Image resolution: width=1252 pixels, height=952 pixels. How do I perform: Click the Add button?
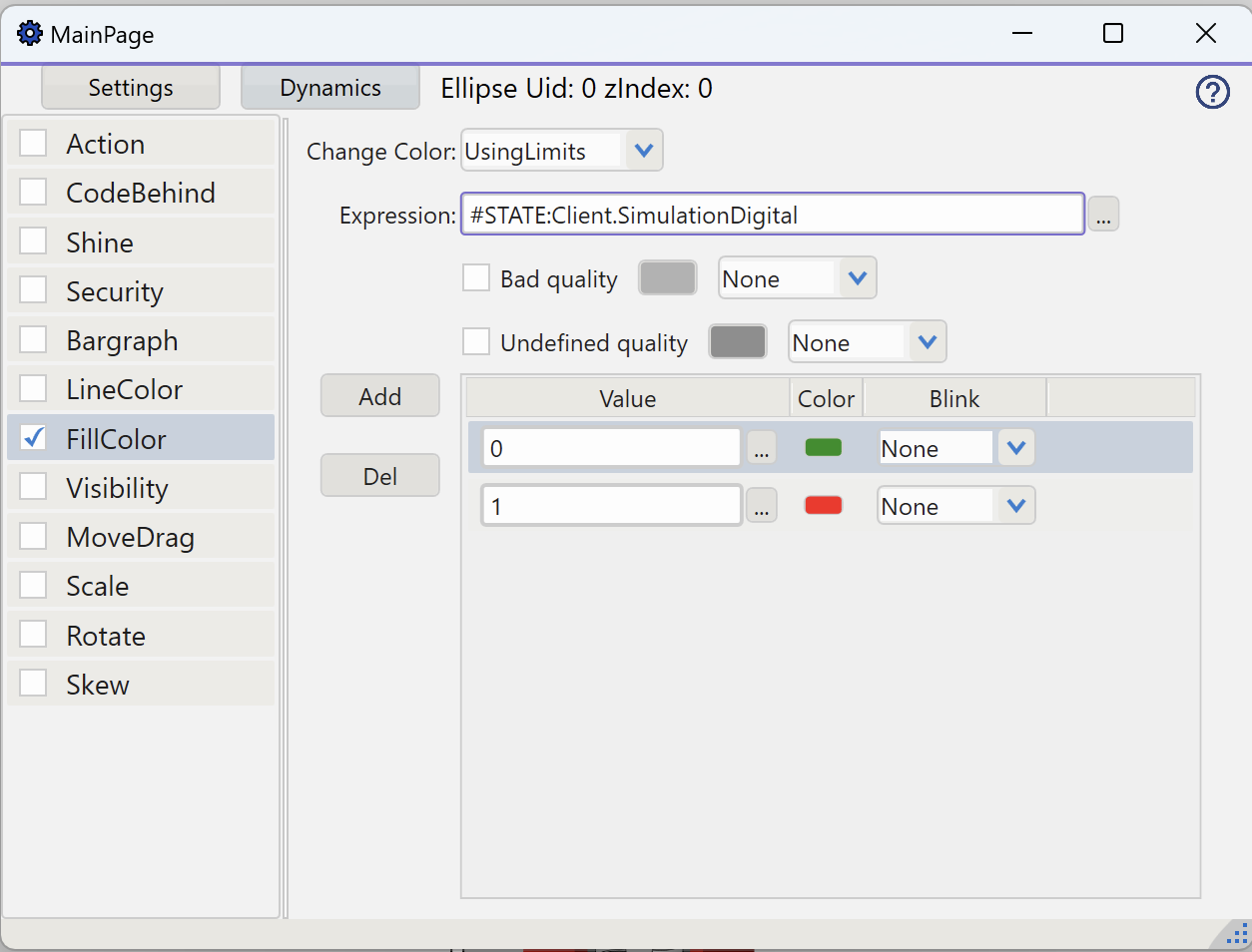point(379,396)
